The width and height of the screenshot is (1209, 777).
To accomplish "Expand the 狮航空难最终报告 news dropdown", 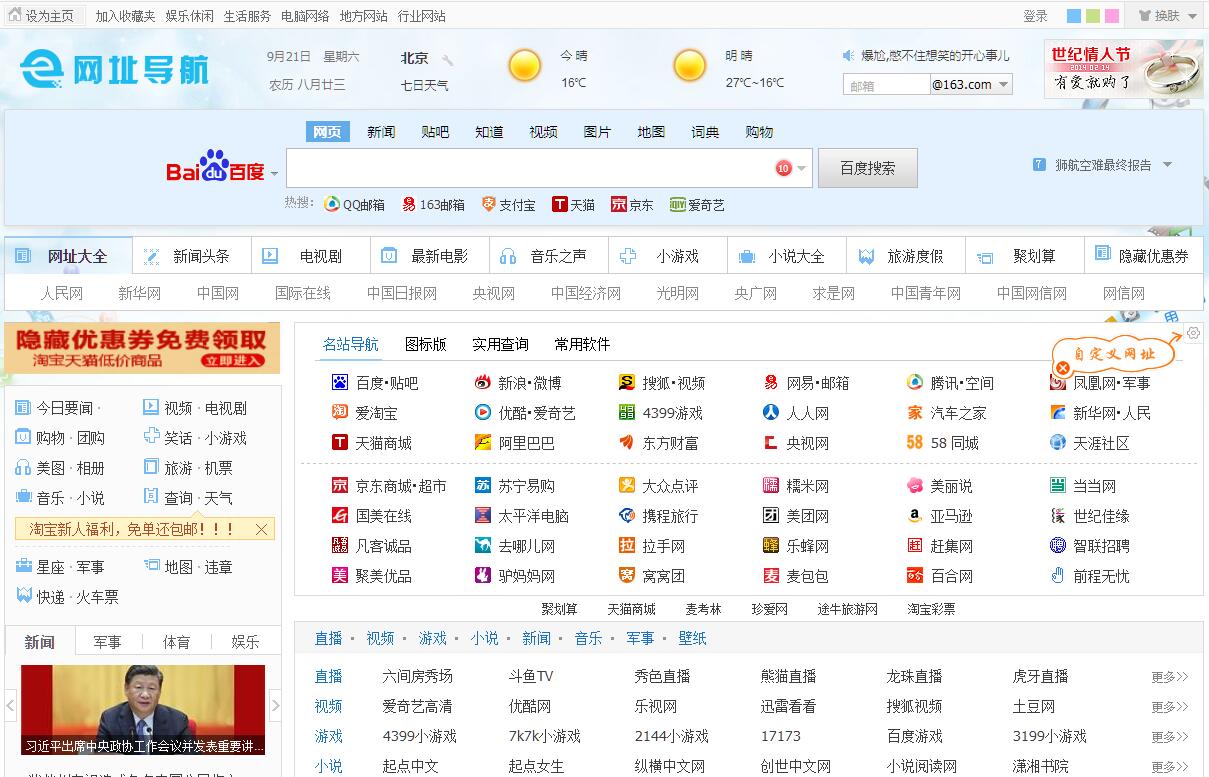I will click(x=1167, y=165).
